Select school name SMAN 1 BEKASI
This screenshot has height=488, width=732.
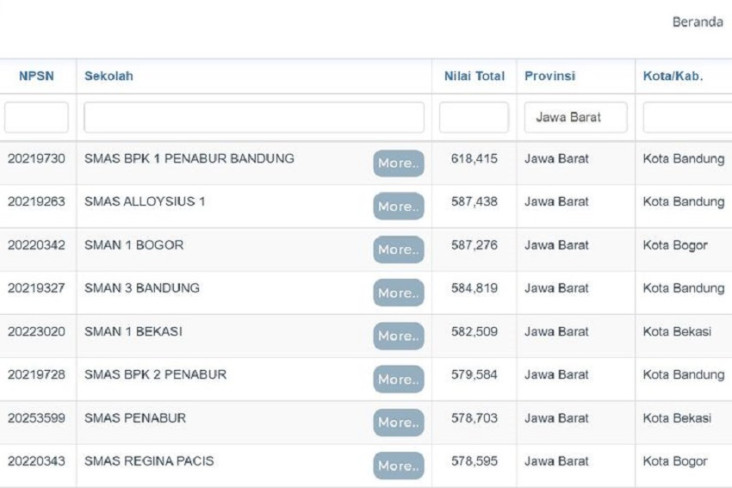pos(134,332)
